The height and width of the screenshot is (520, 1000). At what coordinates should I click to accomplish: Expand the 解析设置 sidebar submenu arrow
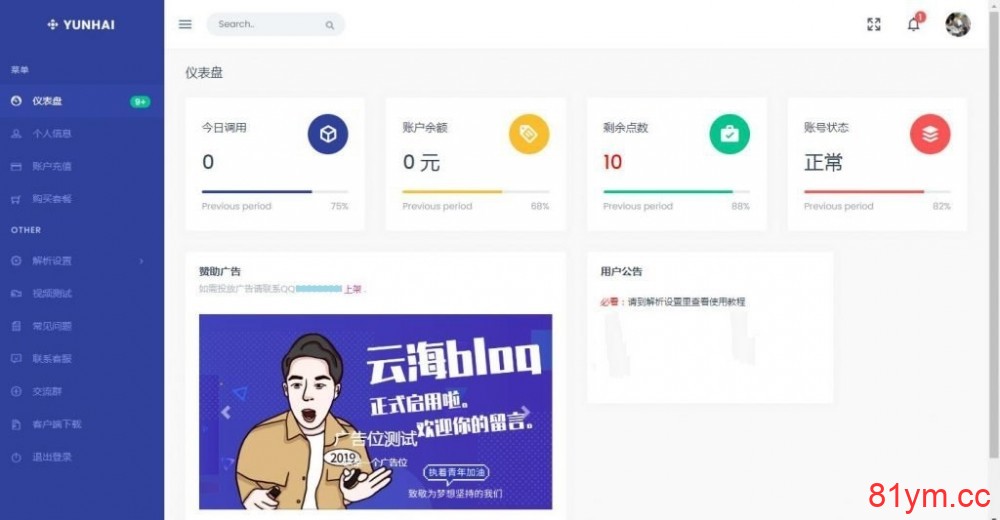click(142, 261)
